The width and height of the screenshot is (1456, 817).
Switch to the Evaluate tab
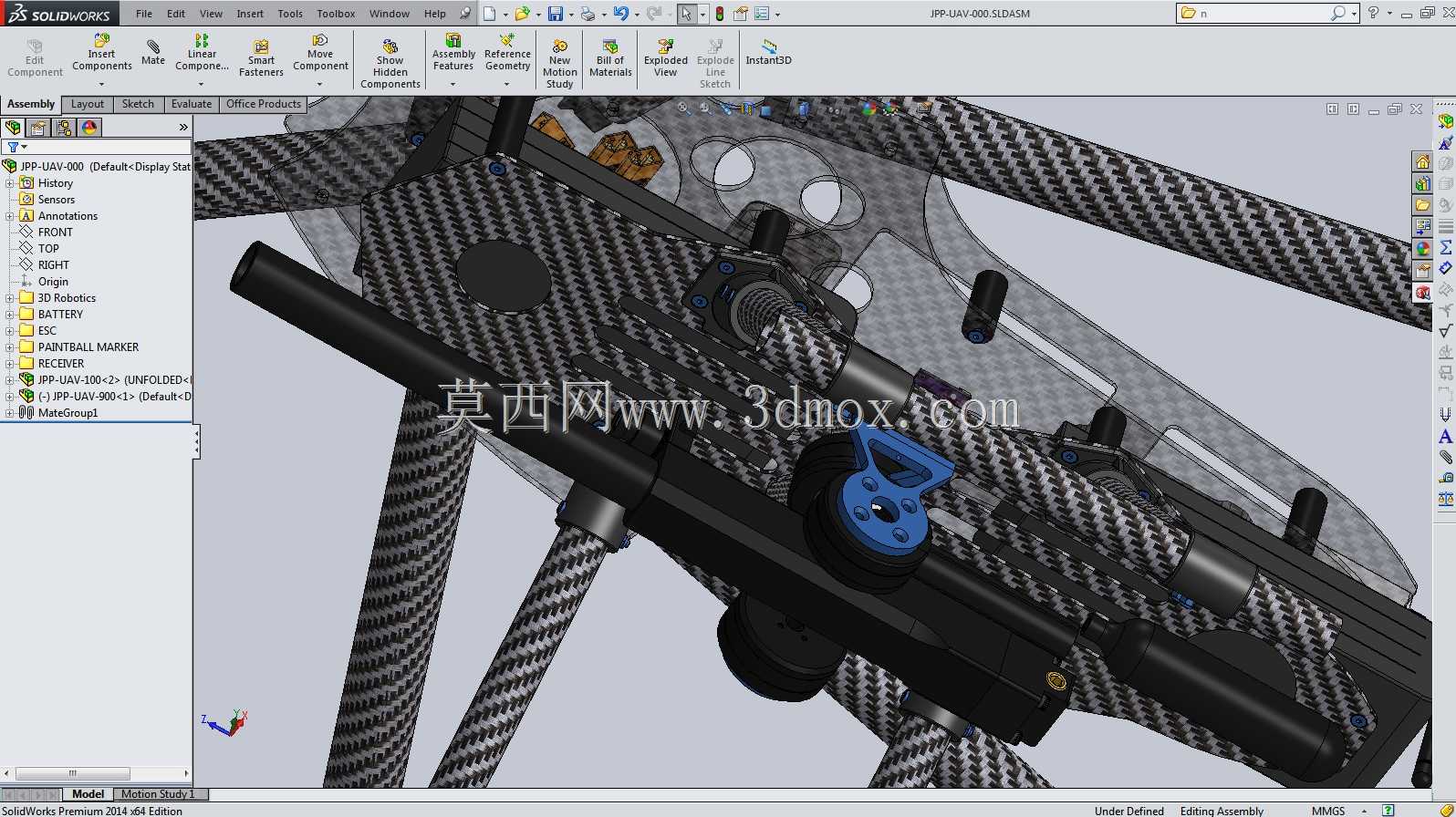pos(192,104)
